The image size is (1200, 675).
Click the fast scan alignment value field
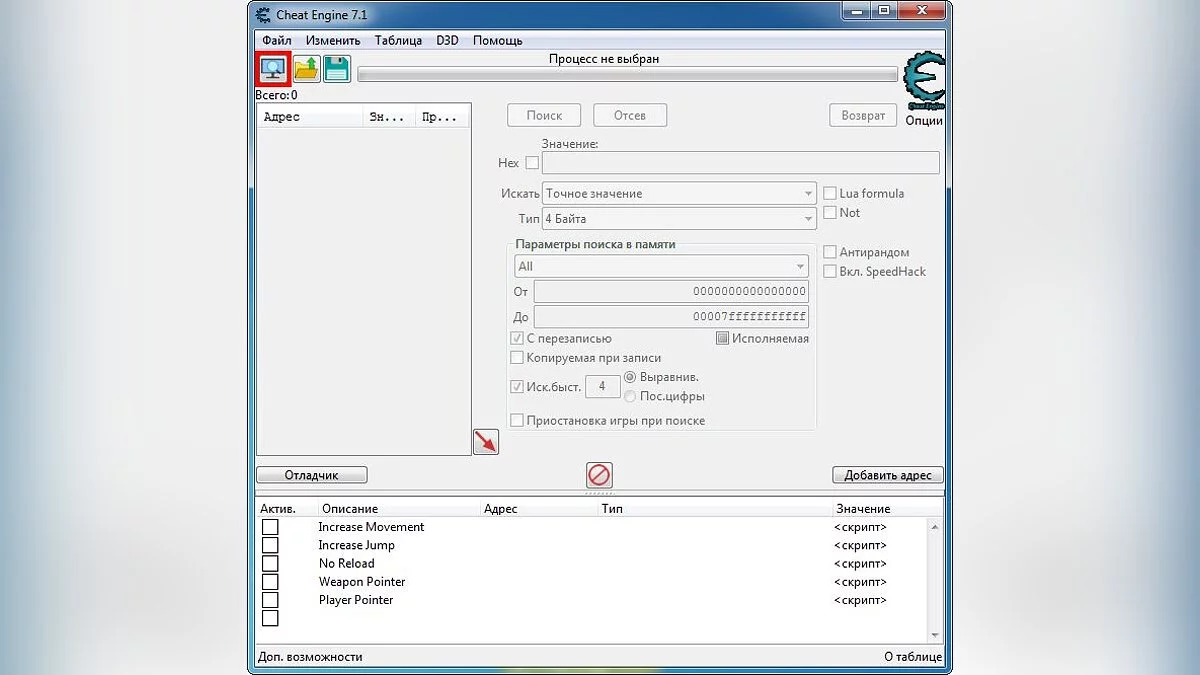coord(602,387)
